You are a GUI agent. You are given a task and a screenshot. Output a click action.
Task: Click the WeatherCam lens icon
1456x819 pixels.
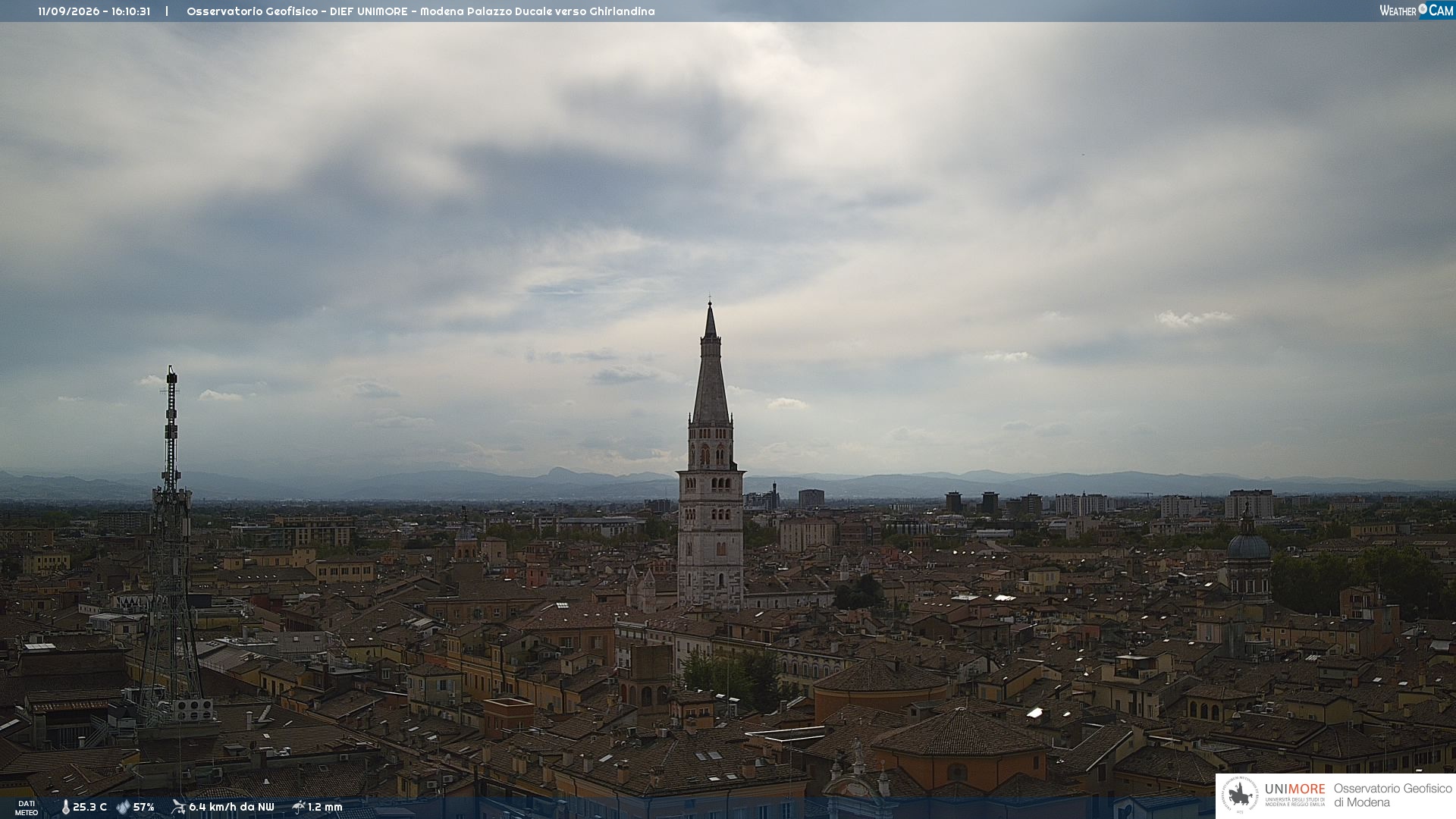(1423, 9)
